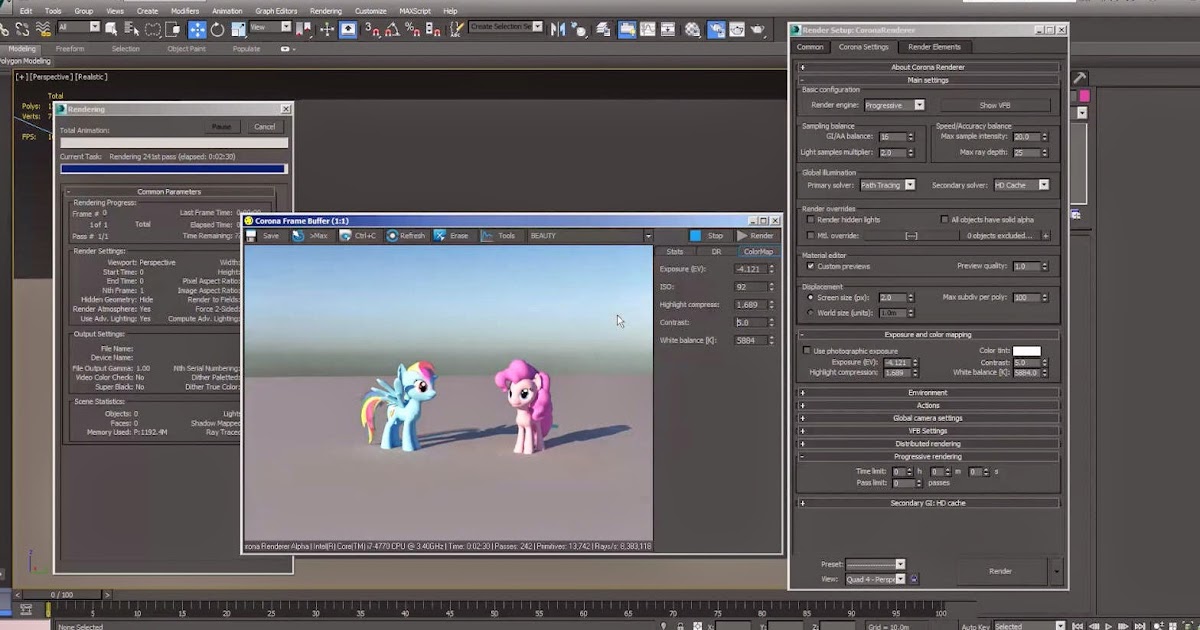Increase the White balance [K] spinner in ColorMap

771,338
